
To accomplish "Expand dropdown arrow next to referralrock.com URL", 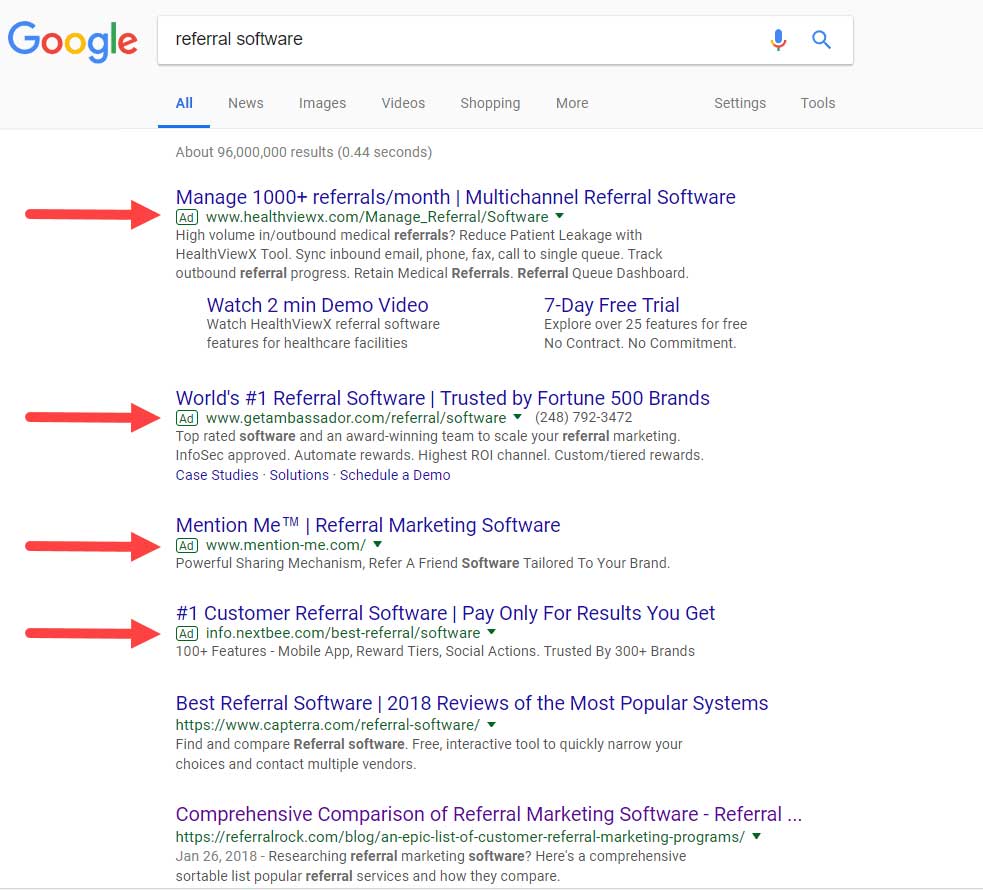I will pos(757,836).
